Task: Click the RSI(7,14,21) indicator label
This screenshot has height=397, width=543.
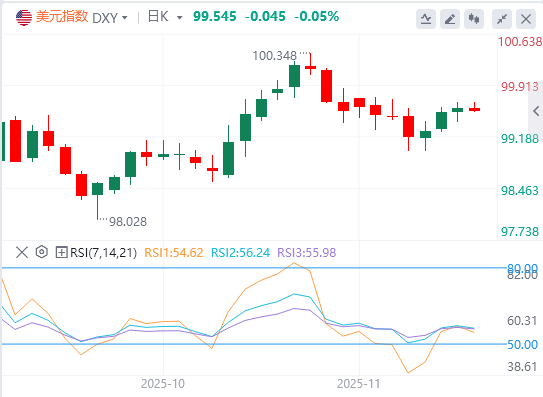Action: pos(104,253)
